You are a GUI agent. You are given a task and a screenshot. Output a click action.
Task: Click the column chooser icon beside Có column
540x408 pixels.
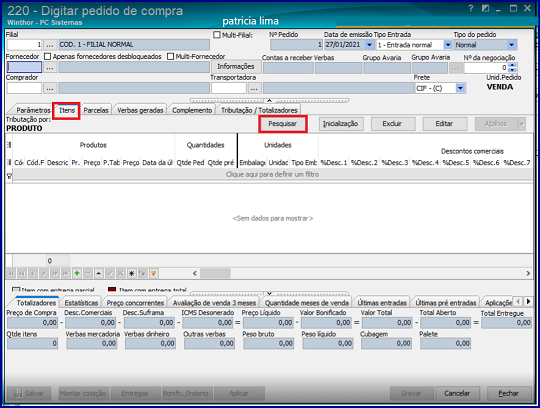click(x=9, y=163)
